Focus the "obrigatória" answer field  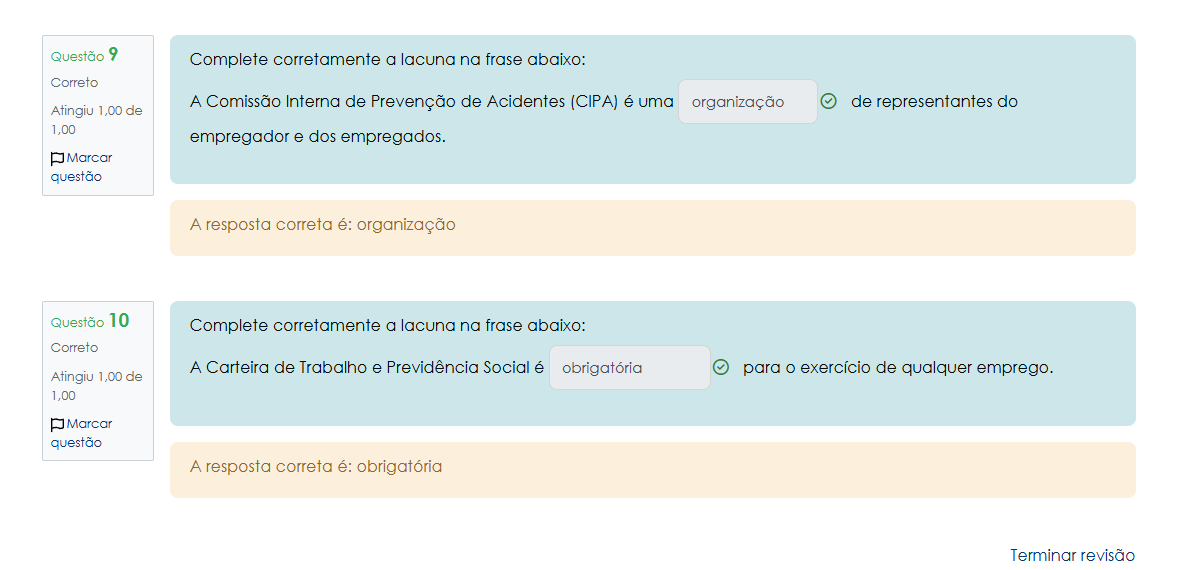coord(629,368)
